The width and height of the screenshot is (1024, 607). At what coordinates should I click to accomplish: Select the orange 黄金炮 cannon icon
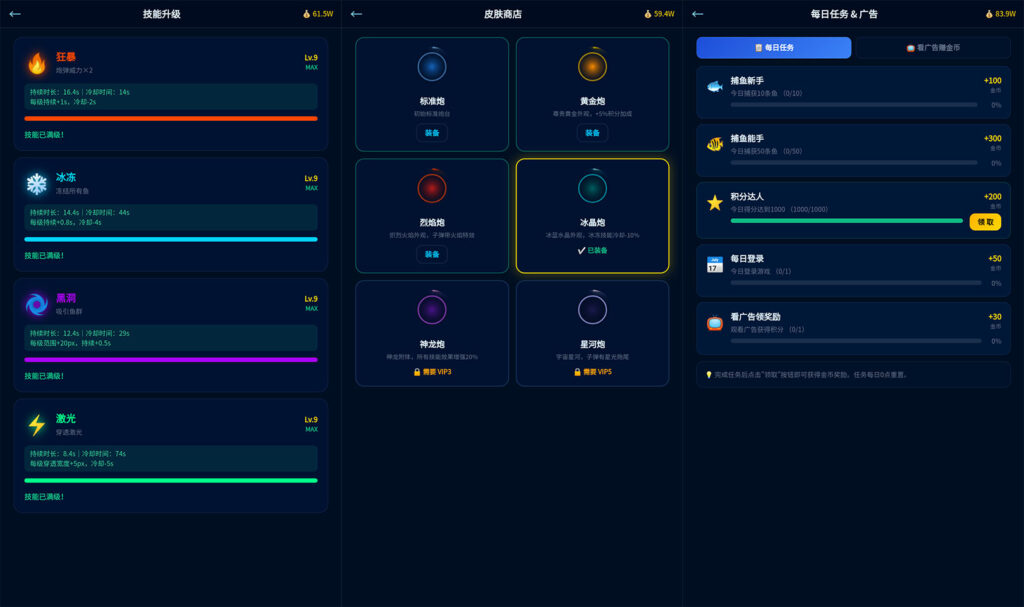point(592,67)
